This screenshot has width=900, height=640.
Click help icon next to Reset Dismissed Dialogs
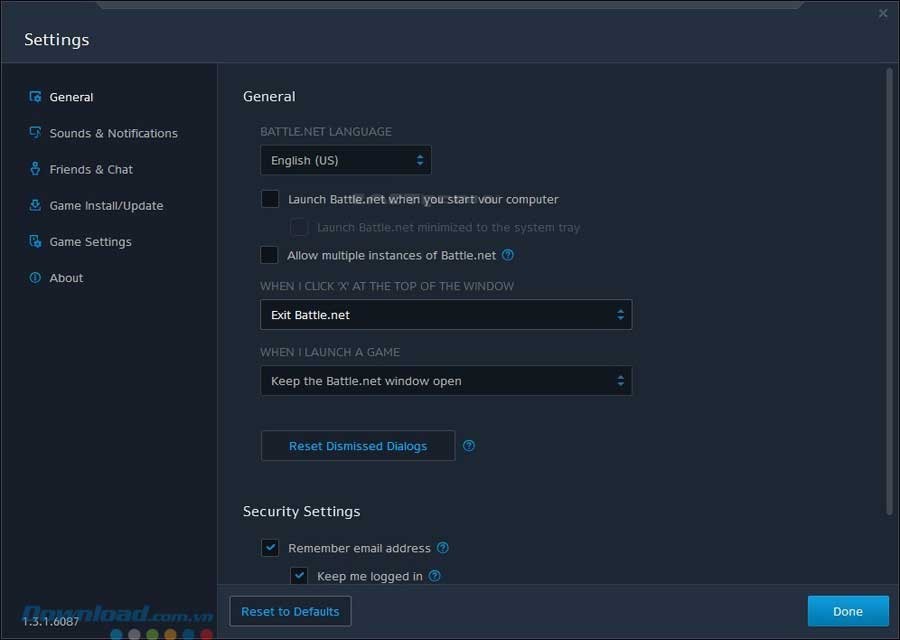[469, 446]
